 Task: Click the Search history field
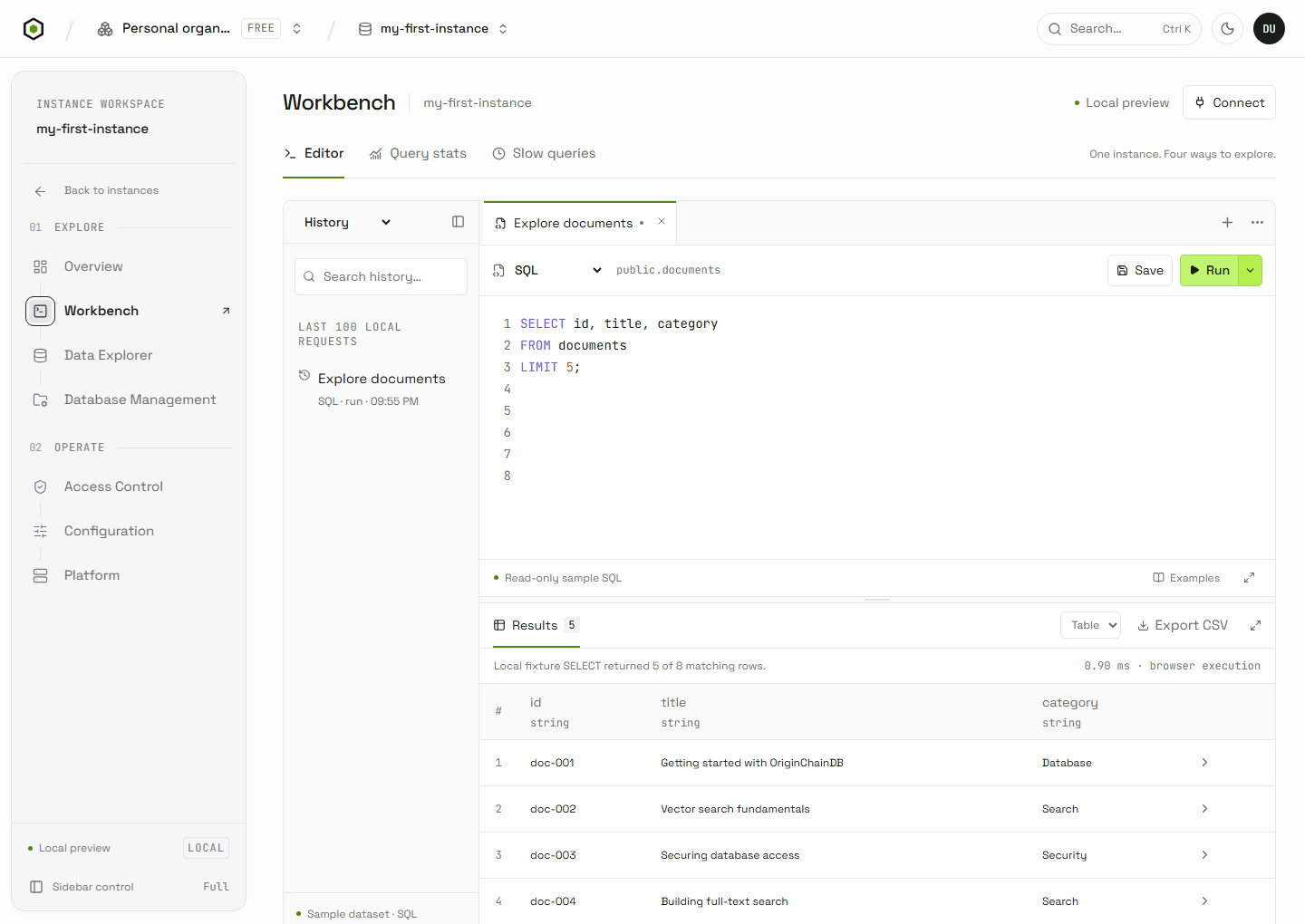pos(381,276)
